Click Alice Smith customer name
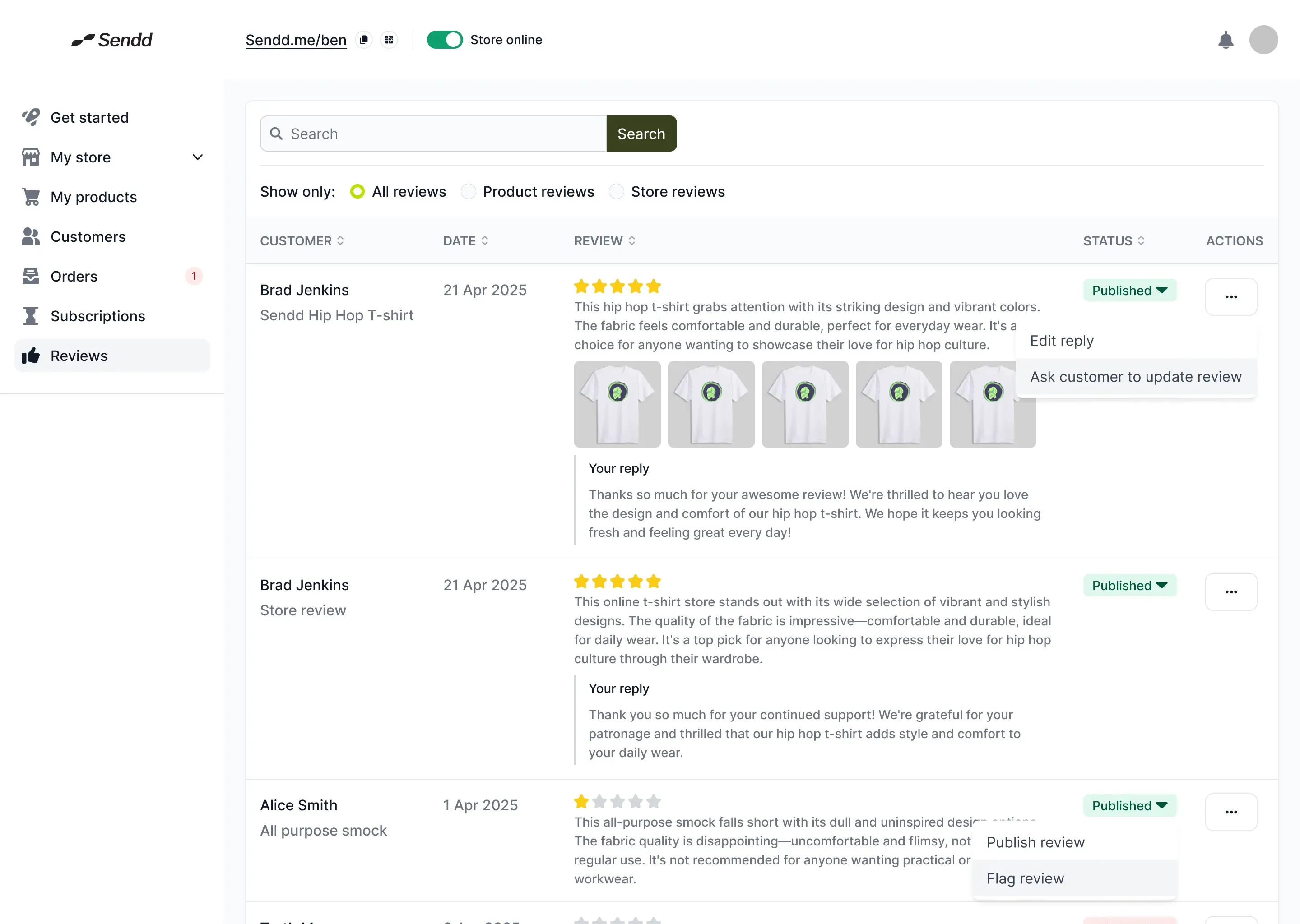This screenshot has width=1300, height=924. (x=299, y=805)
